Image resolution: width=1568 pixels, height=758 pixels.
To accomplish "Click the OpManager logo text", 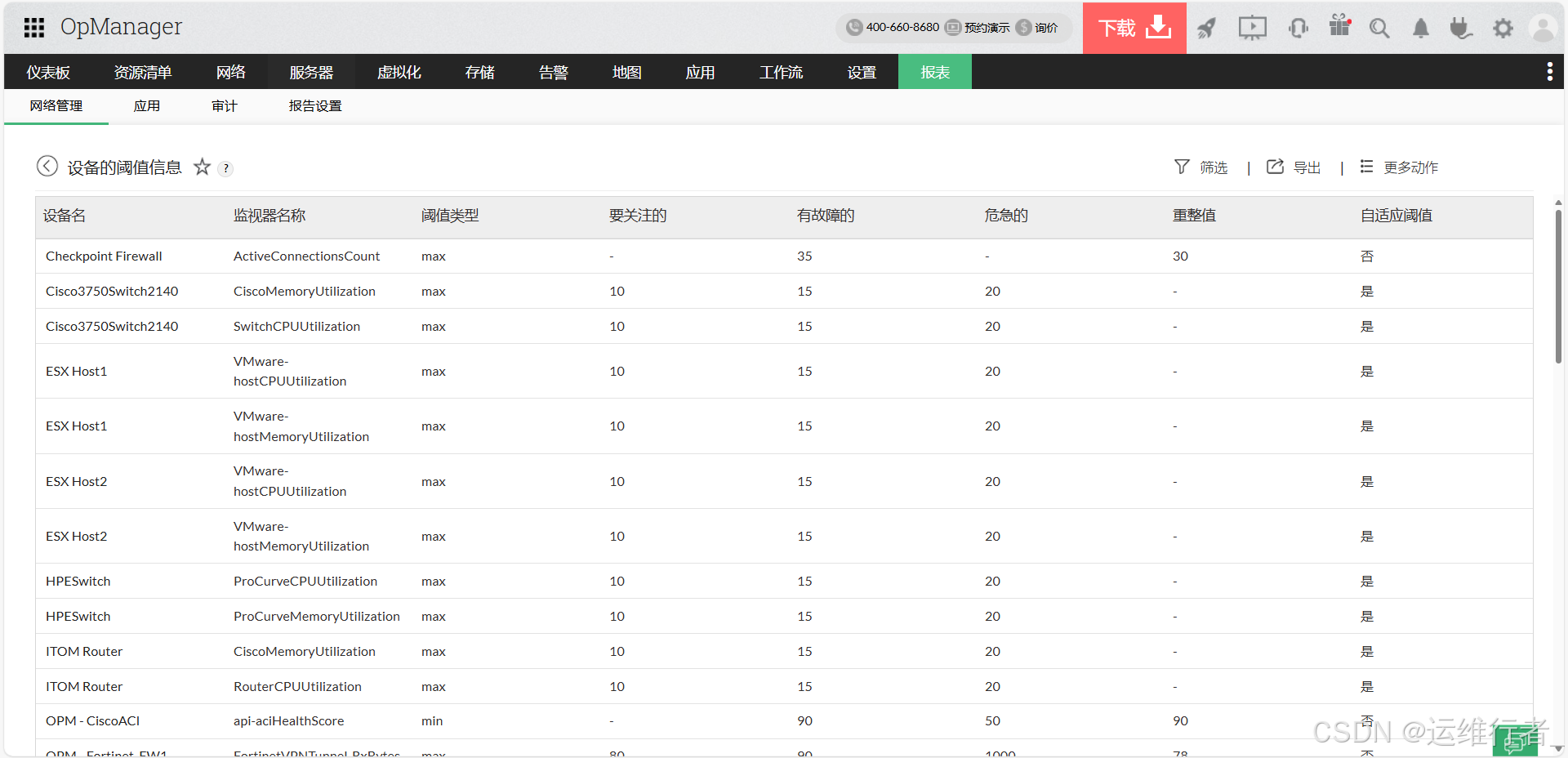I will point(121,27).
